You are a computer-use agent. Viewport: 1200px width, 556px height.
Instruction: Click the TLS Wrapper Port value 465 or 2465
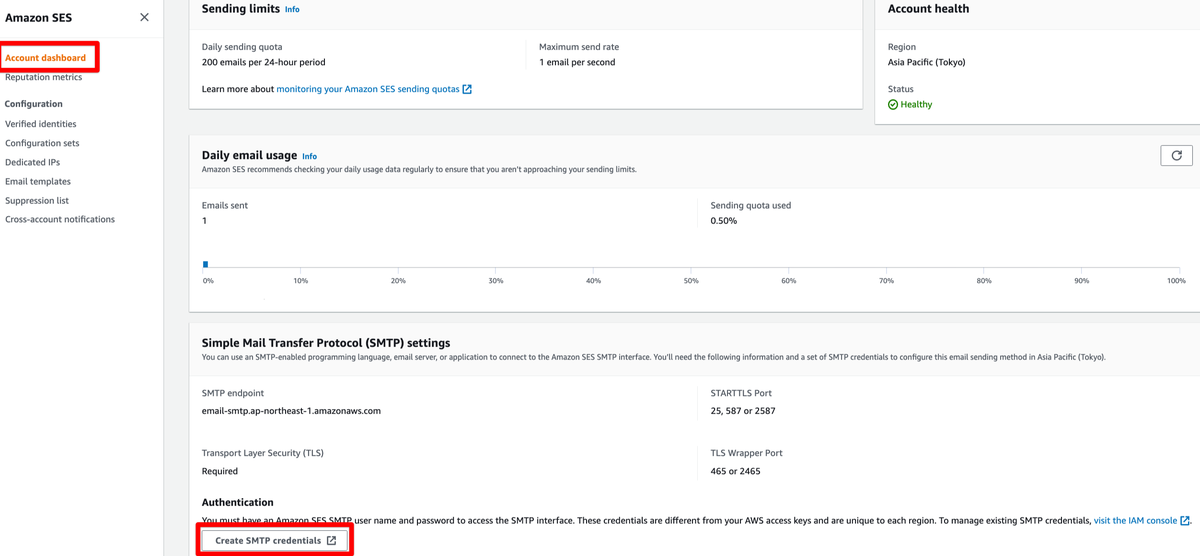point(735,471)
